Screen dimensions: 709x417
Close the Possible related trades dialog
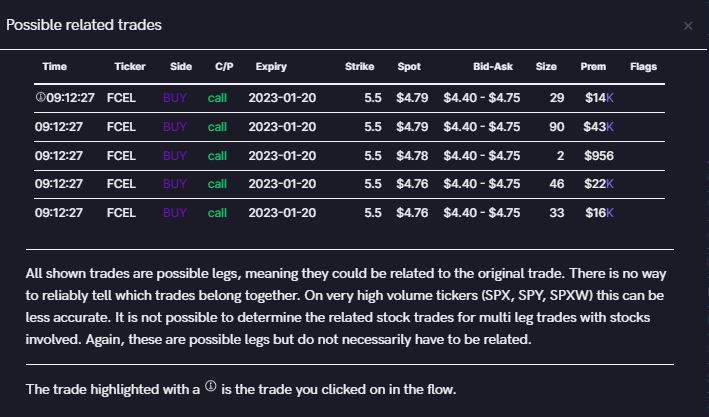tap(688, 26)
